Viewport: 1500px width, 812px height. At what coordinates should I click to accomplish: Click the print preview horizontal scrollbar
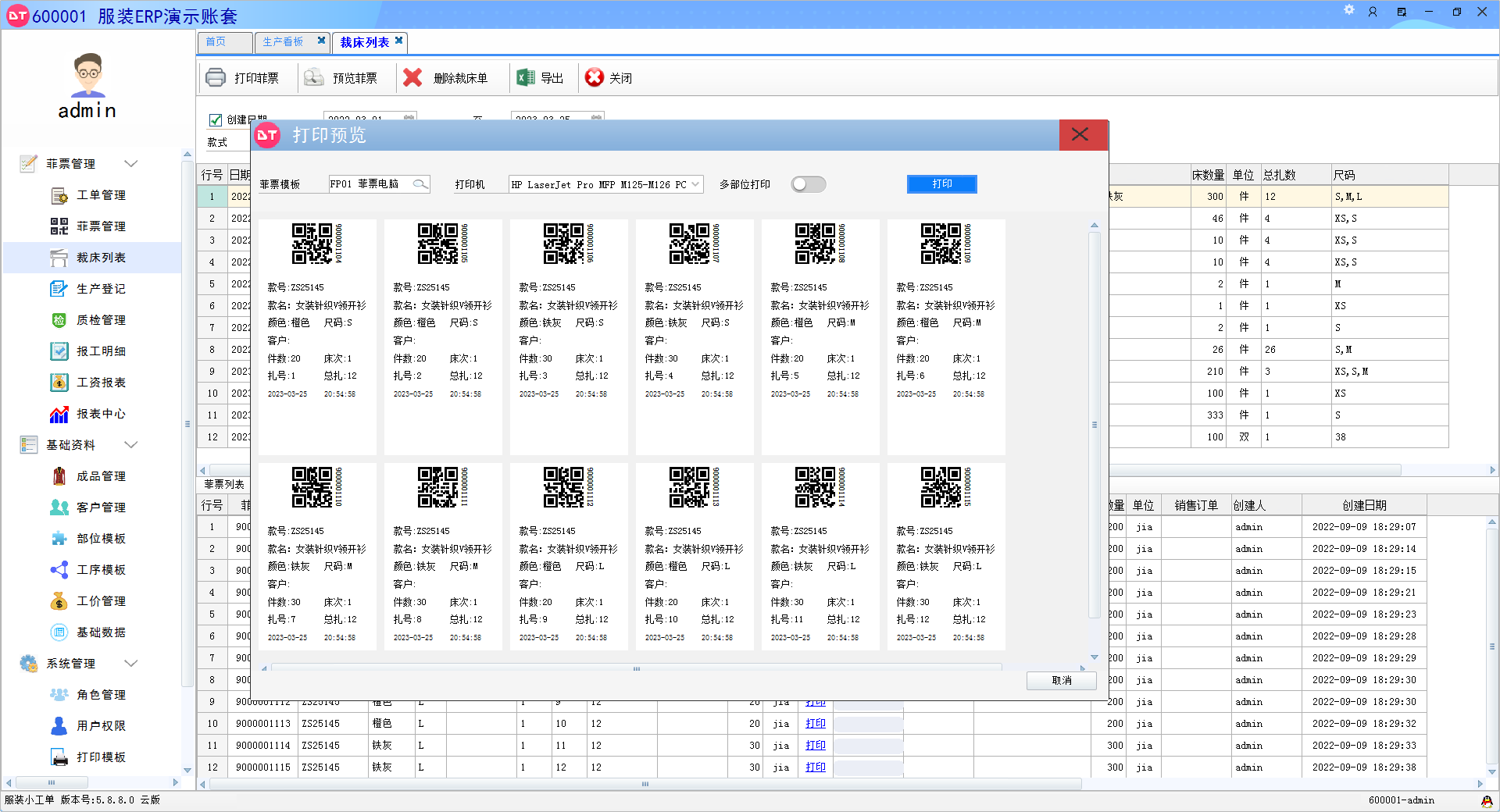(x=637, y=668)
